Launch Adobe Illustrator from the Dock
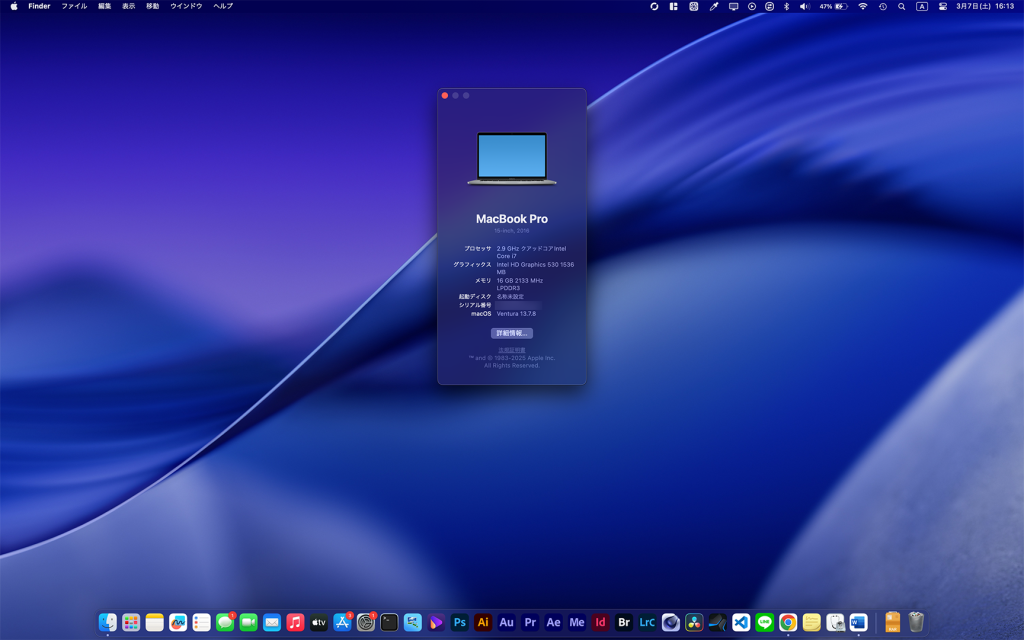The width and height of the screenshot is (1024, 640). (x=483, y=622)
